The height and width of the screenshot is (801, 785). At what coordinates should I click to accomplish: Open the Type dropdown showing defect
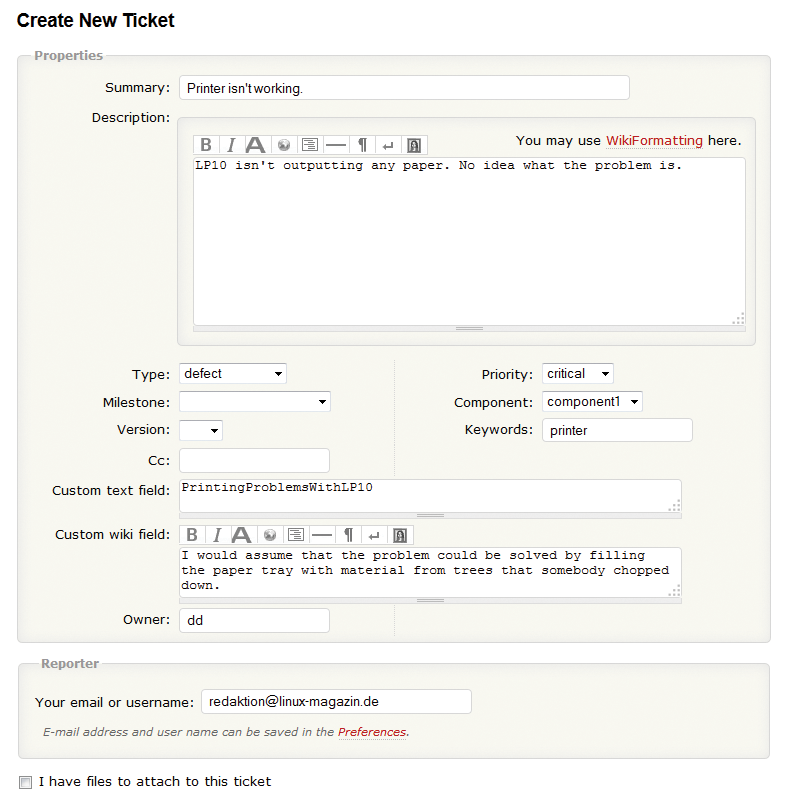click(232, 374)
